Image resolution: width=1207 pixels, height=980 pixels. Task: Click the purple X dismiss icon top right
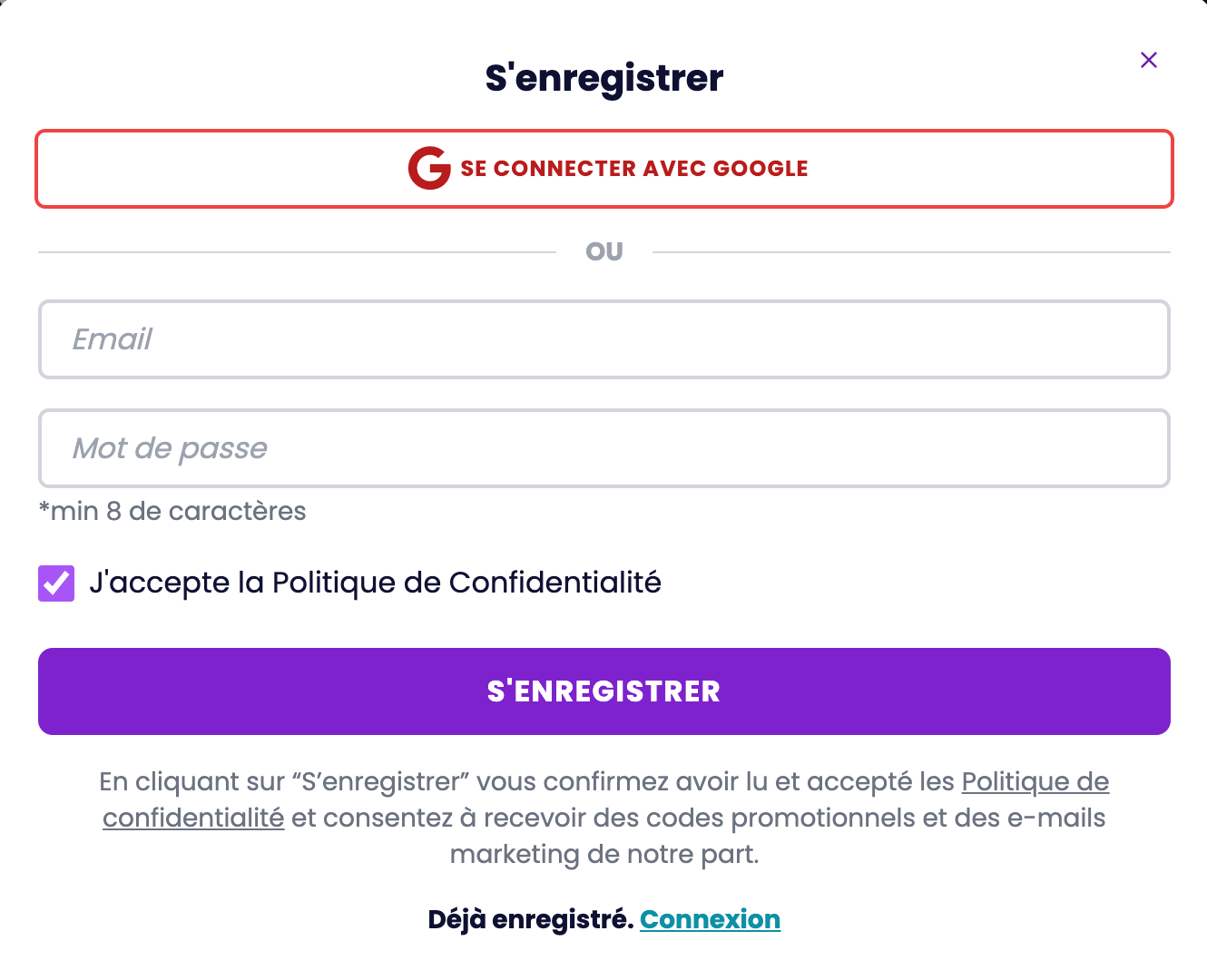pos(1148,60)
